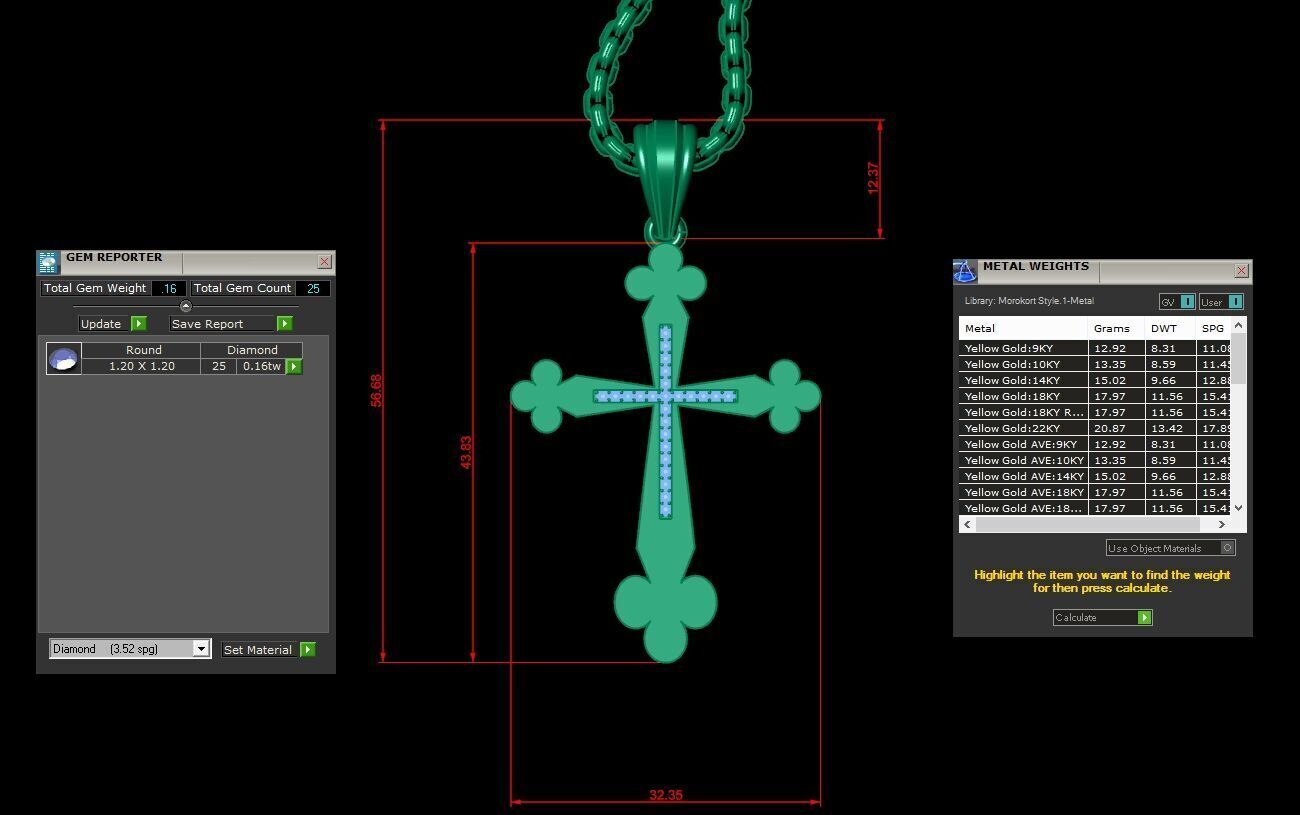The image size is (1300, 815).
Task: Click the Metal Weights panel icon
Action: pyautogui.click(x=964, y=271)
